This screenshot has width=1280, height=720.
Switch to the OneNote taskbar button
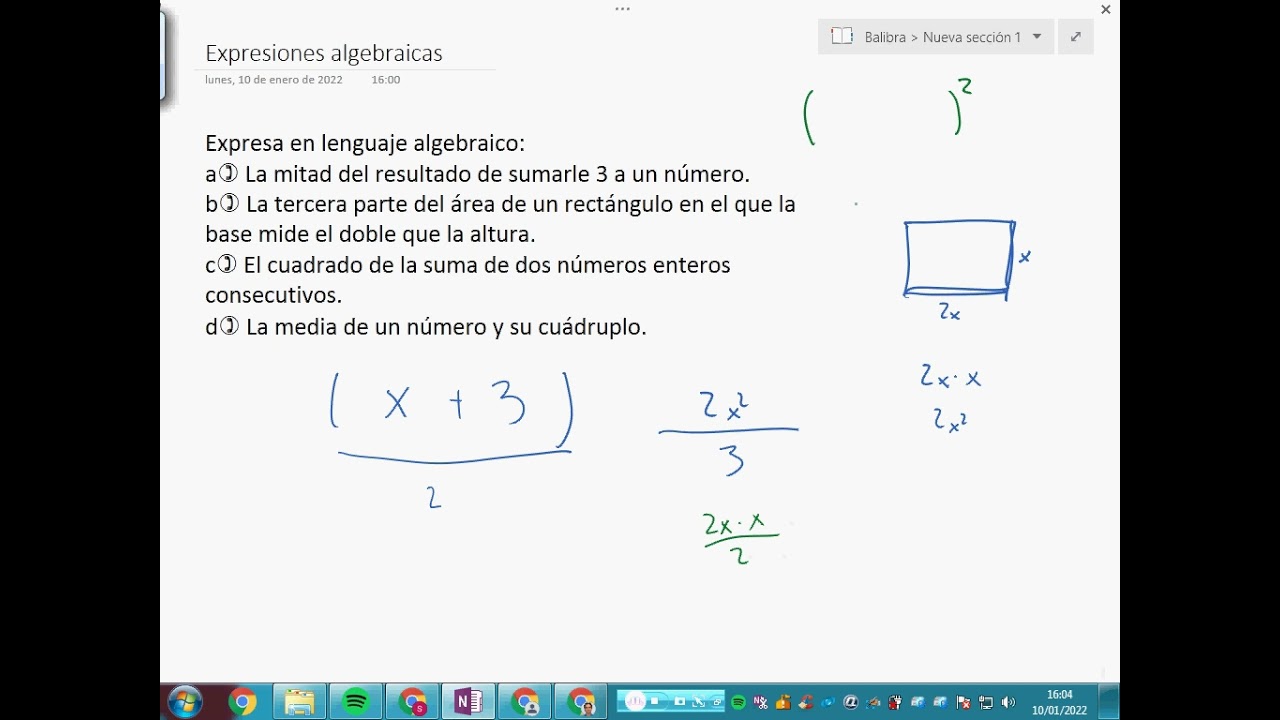coord(468,702)
